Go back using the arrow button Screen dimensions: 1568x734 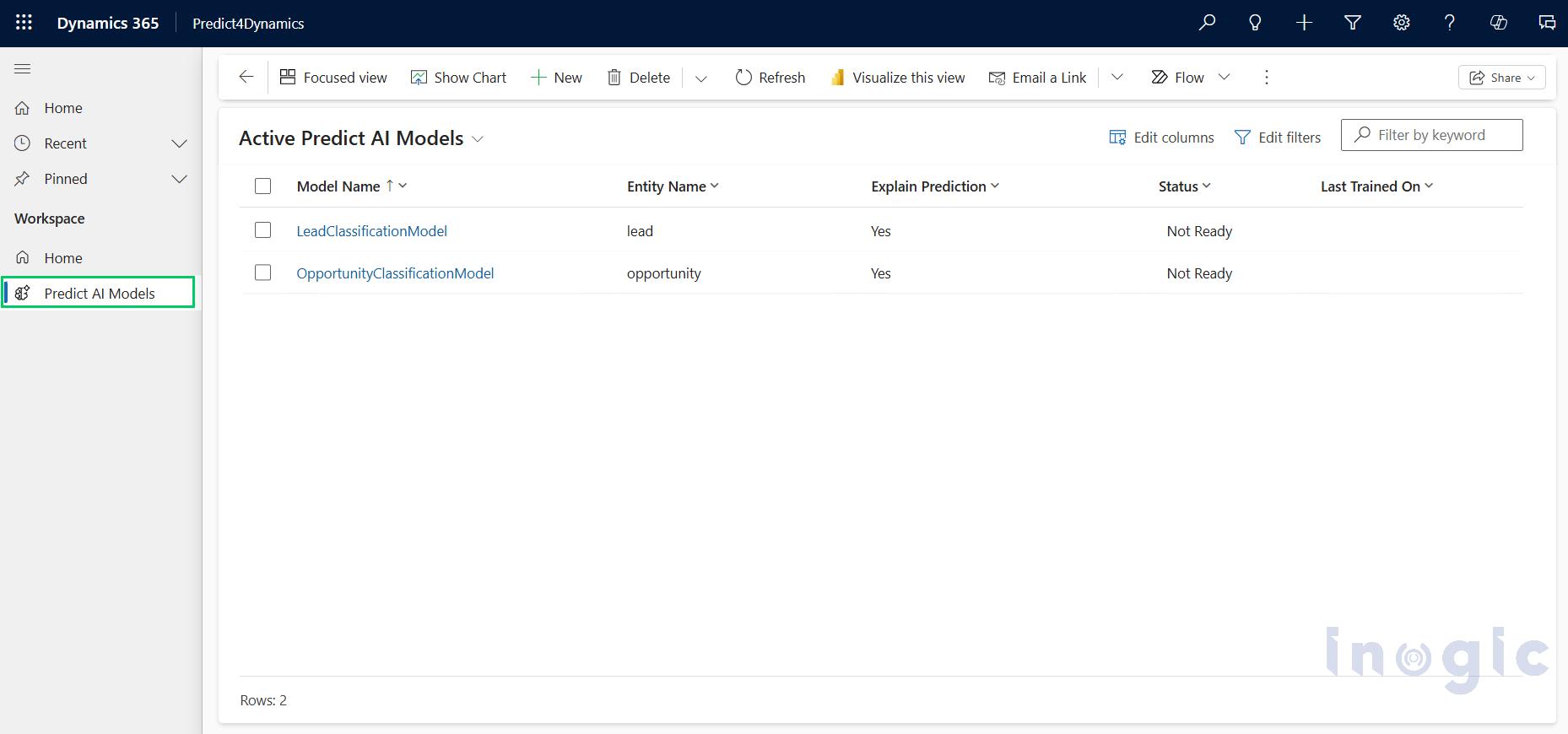(x=246, y=77)
